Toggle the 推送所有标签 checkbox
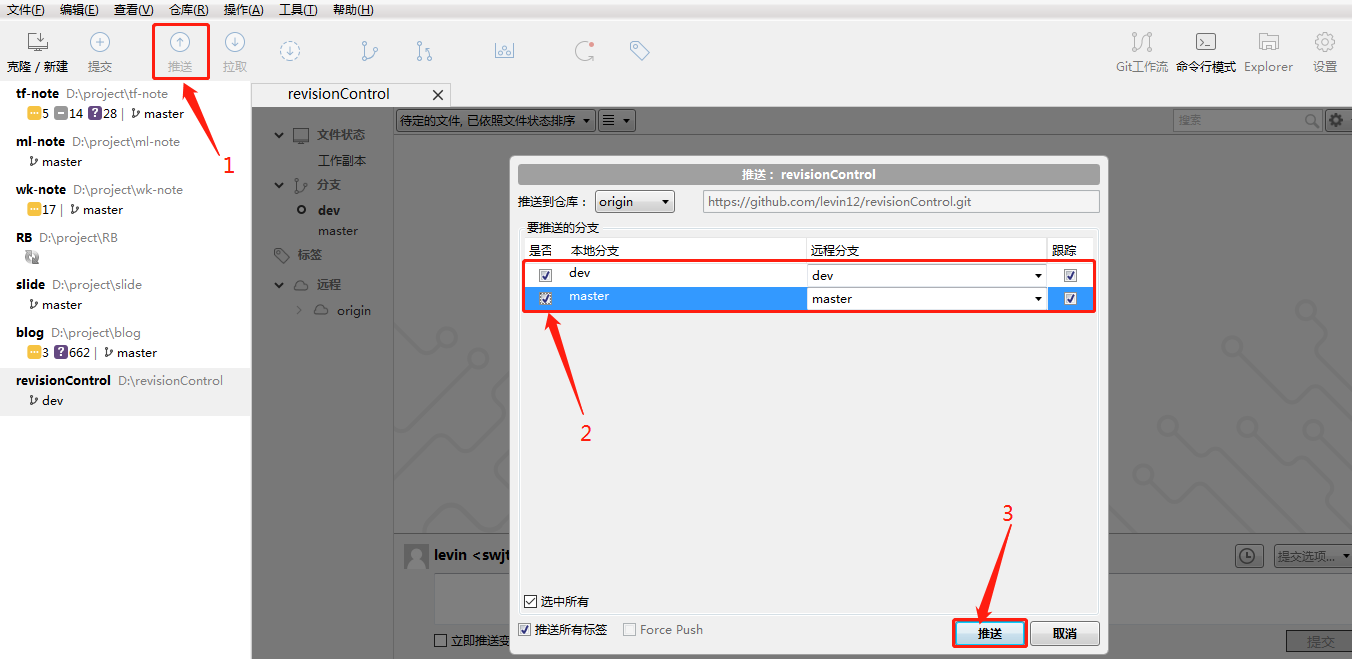1352x659 pixels. point(525,630)
